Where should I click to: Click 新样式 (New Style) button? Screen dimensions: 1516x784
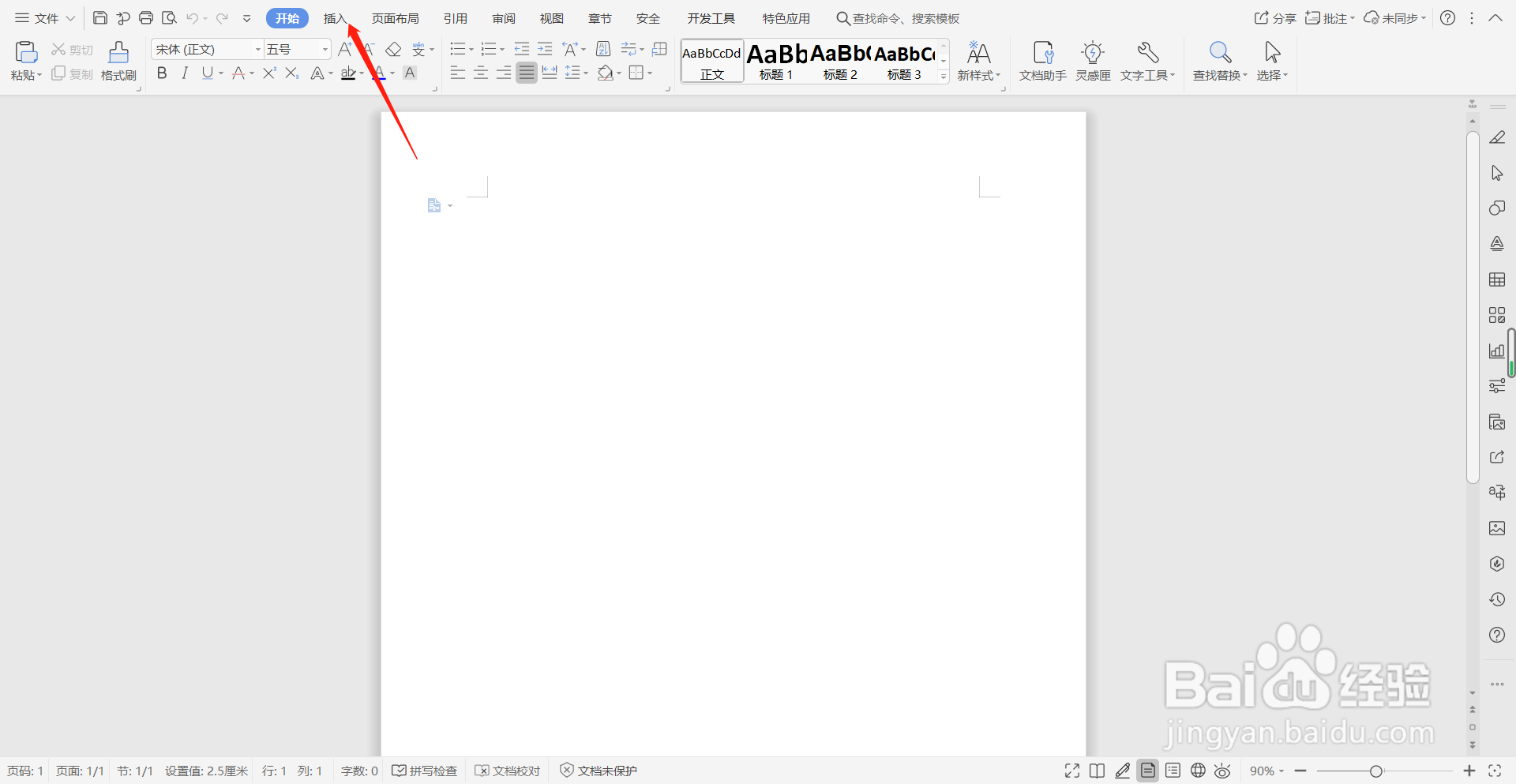[979, 61]
